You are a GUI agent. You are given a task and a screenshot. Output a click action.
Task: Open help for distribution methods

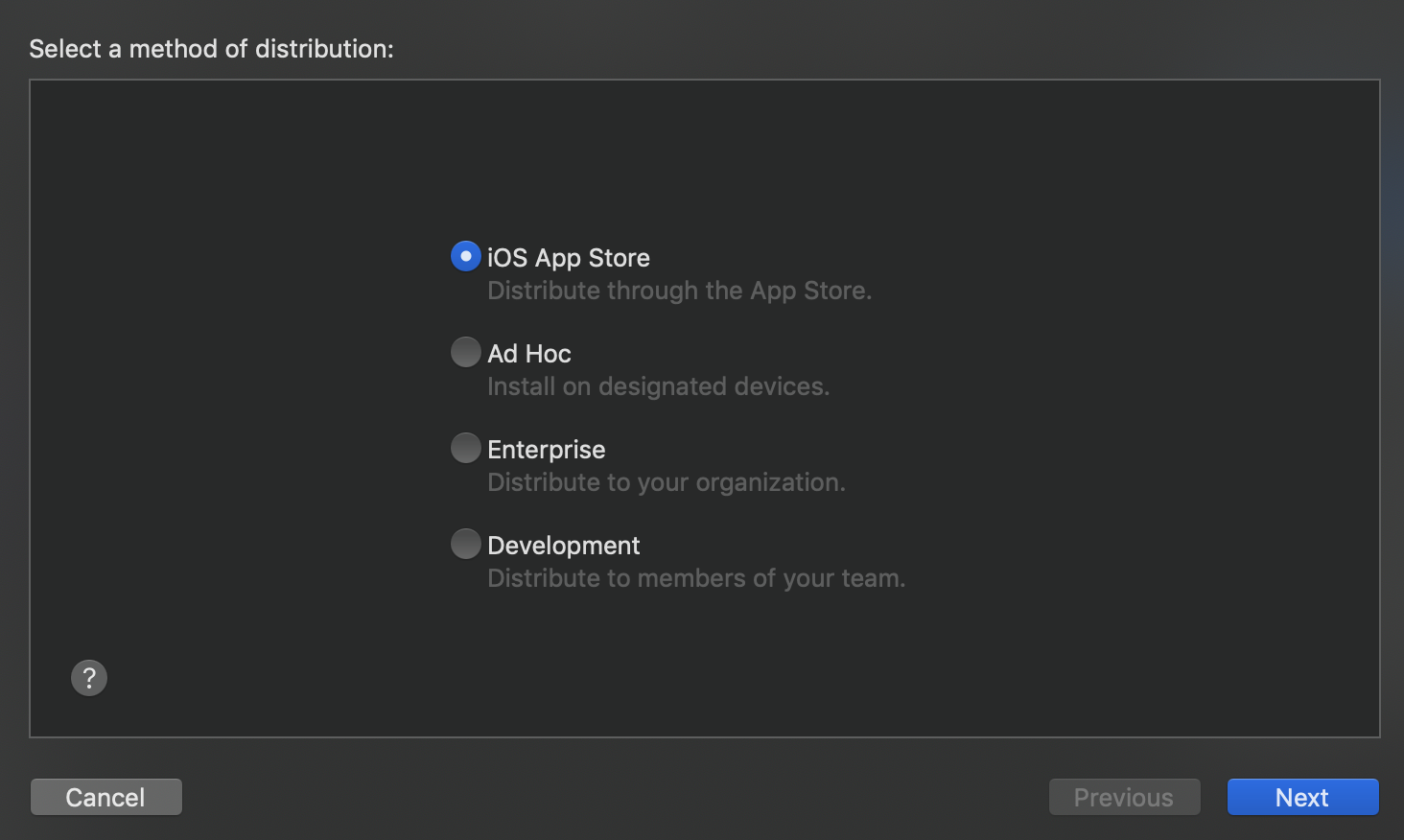(x=88, y=678)
